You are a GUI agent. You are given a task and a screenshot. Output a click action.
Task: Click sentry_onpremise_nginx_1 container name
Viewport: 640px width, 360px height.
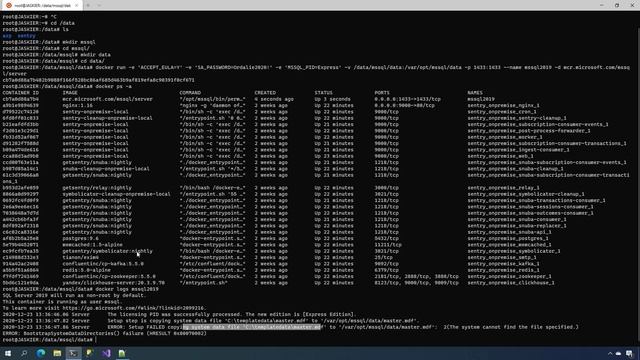[503, 105]
